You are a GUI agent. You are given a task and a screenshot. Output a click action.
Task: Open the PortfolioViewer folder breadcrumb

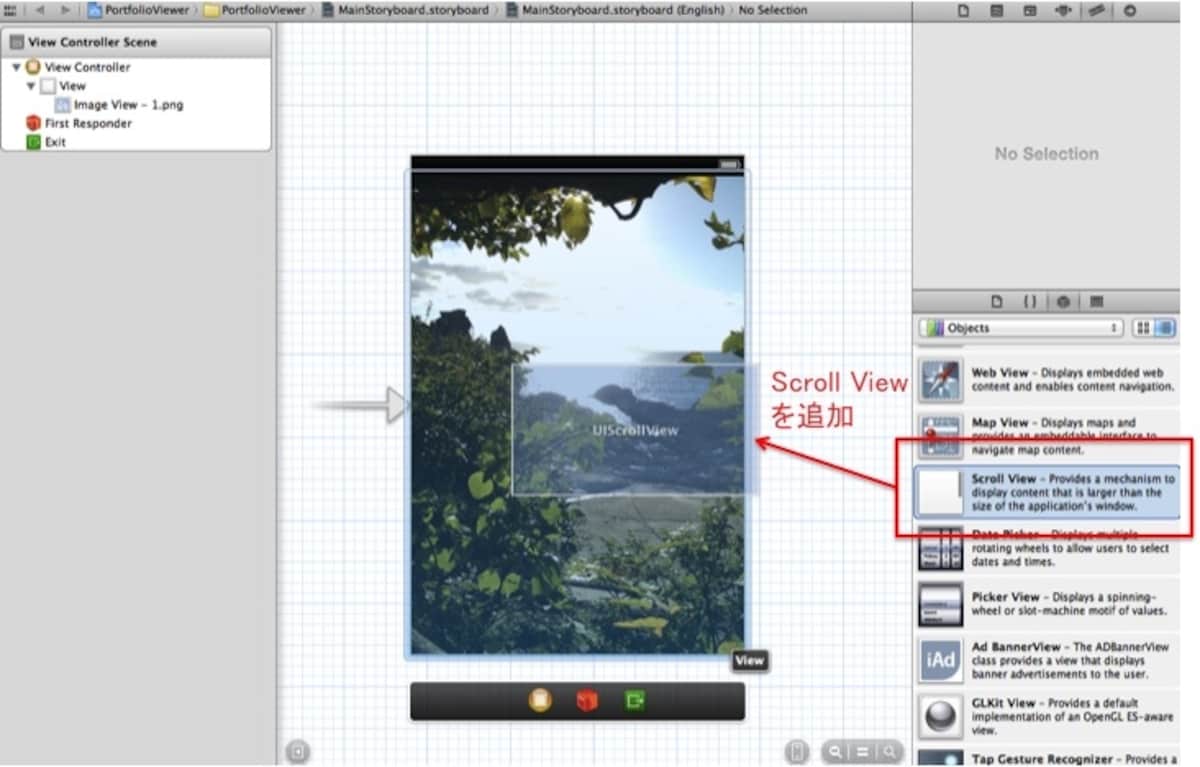point(255,10)
